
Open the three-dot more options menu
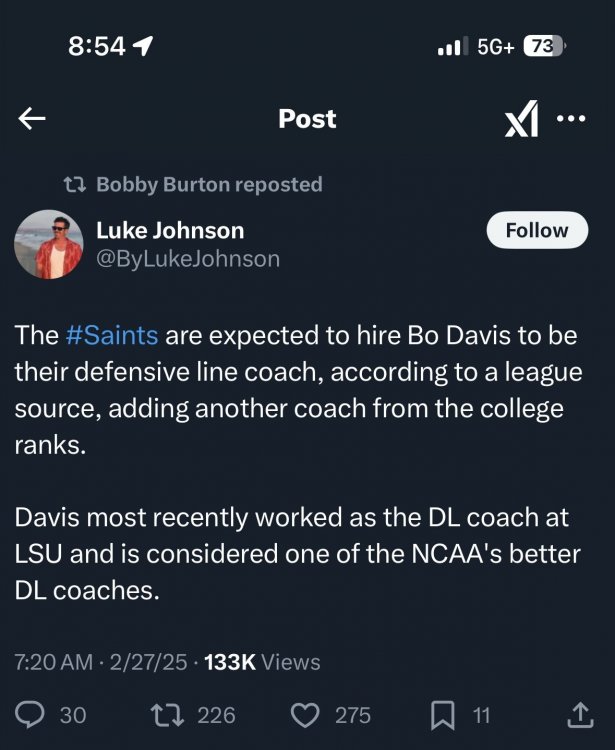tap(570, 119)
